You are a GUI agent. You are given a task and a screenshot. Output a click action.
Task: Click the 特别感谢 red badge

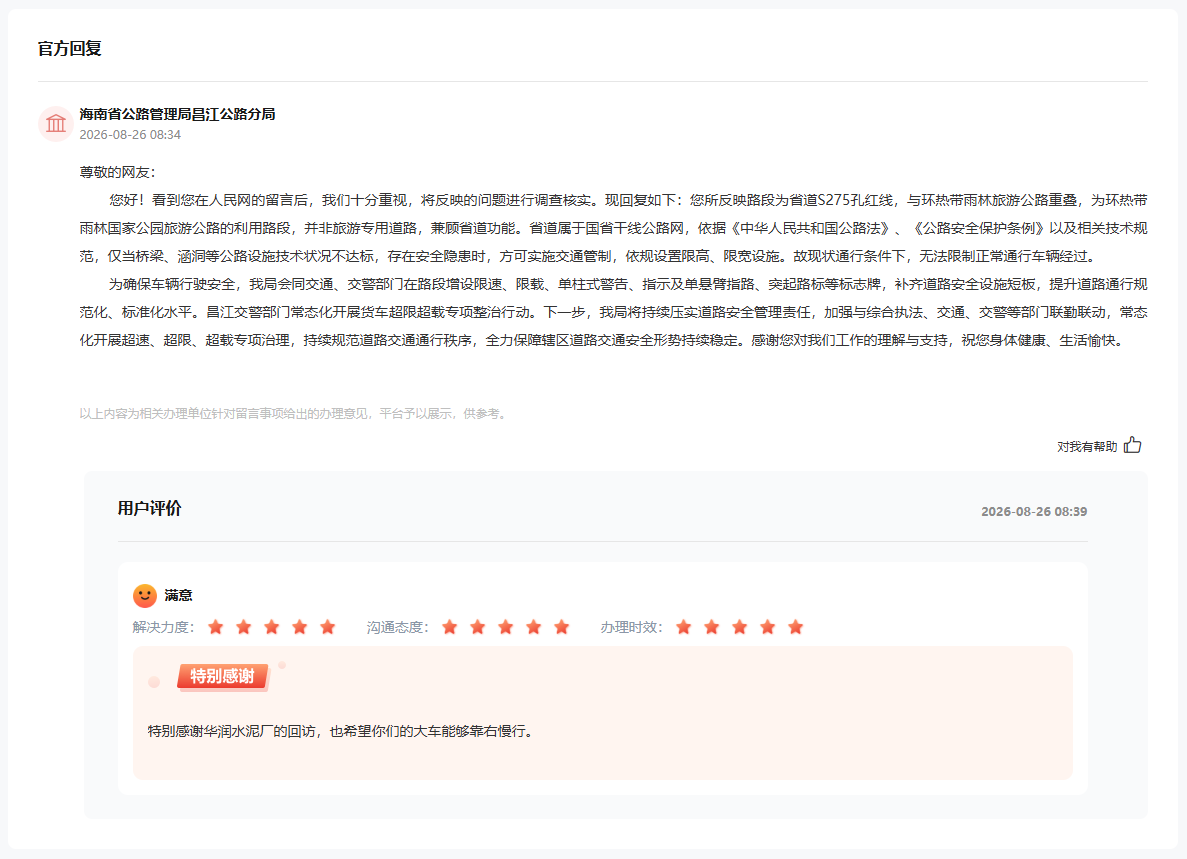(223, 676)
